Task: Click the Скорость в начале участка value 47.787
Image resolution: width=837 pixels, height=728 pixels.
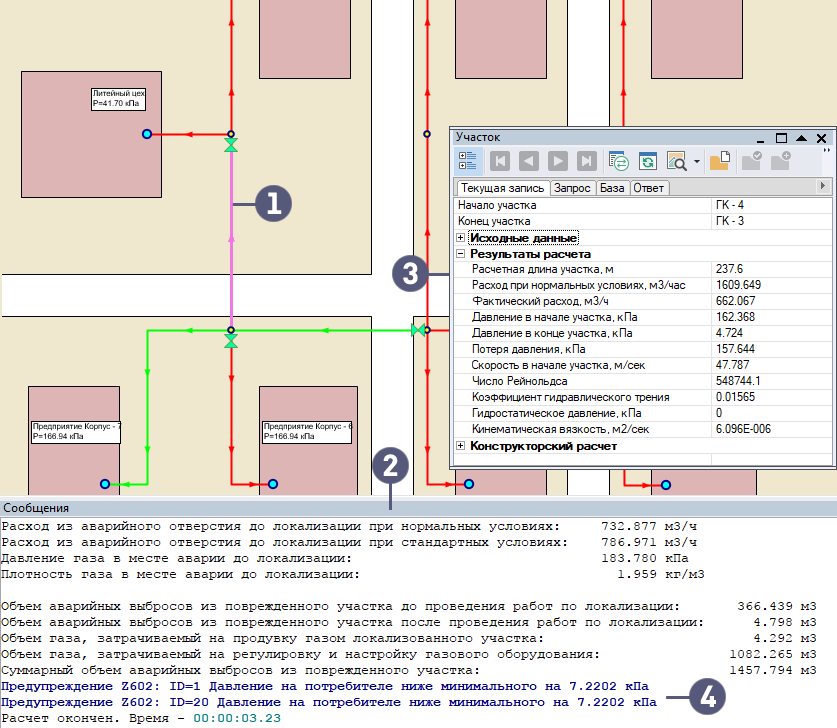Action: click(732, 365)
